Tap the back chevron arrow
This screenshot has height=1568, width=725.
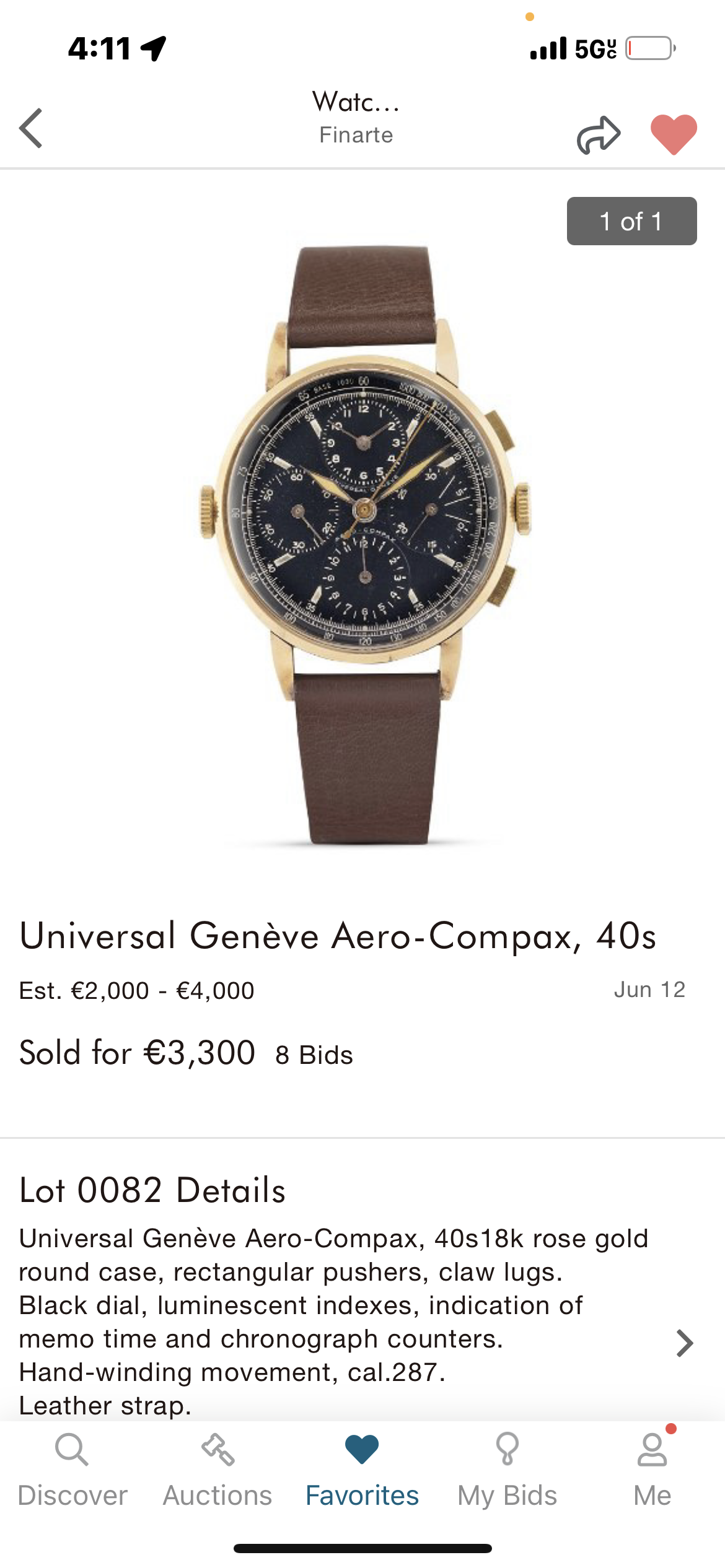coord(30,128)
